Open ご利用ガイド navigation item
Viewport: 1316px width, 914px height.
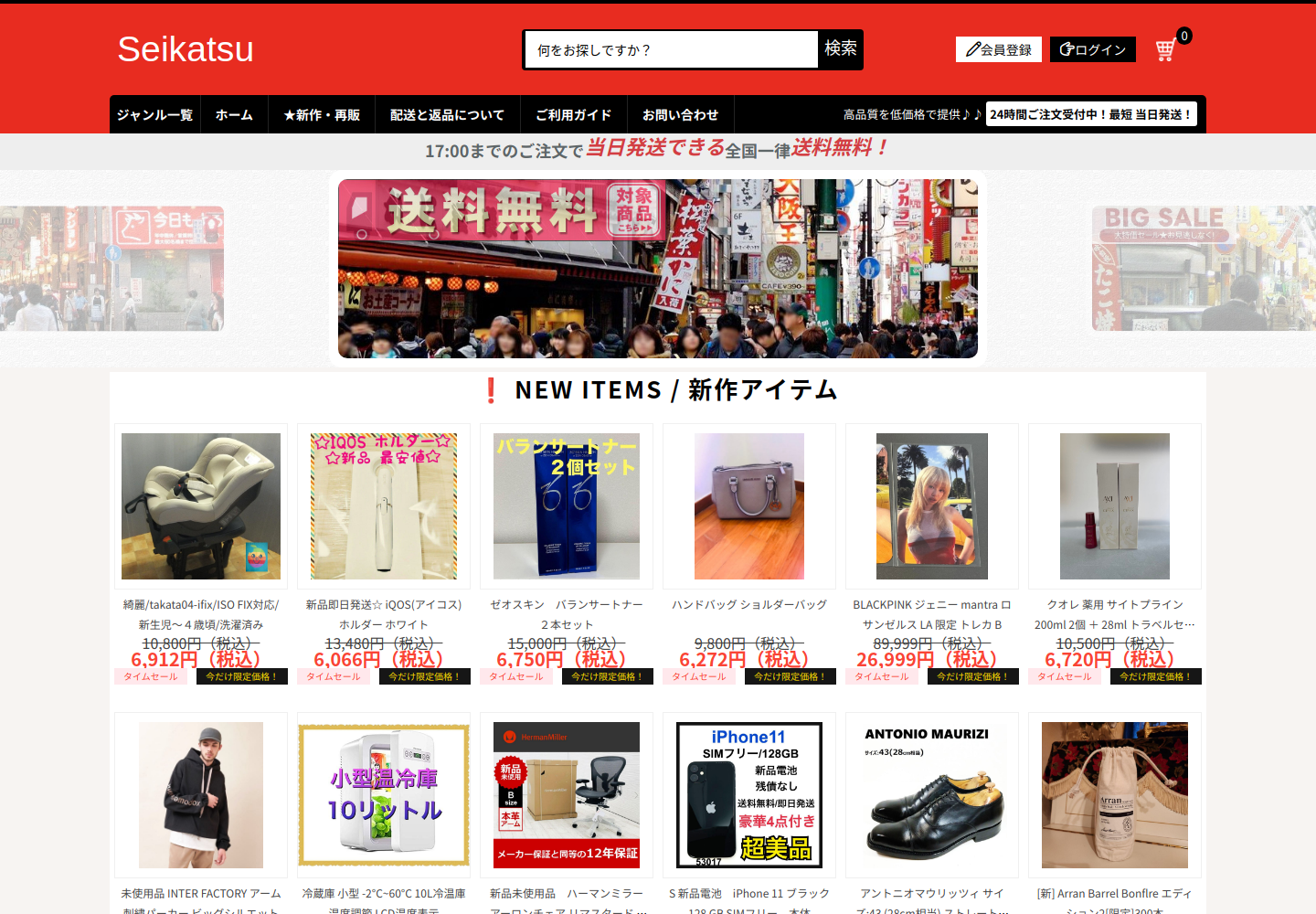[573, 115]
